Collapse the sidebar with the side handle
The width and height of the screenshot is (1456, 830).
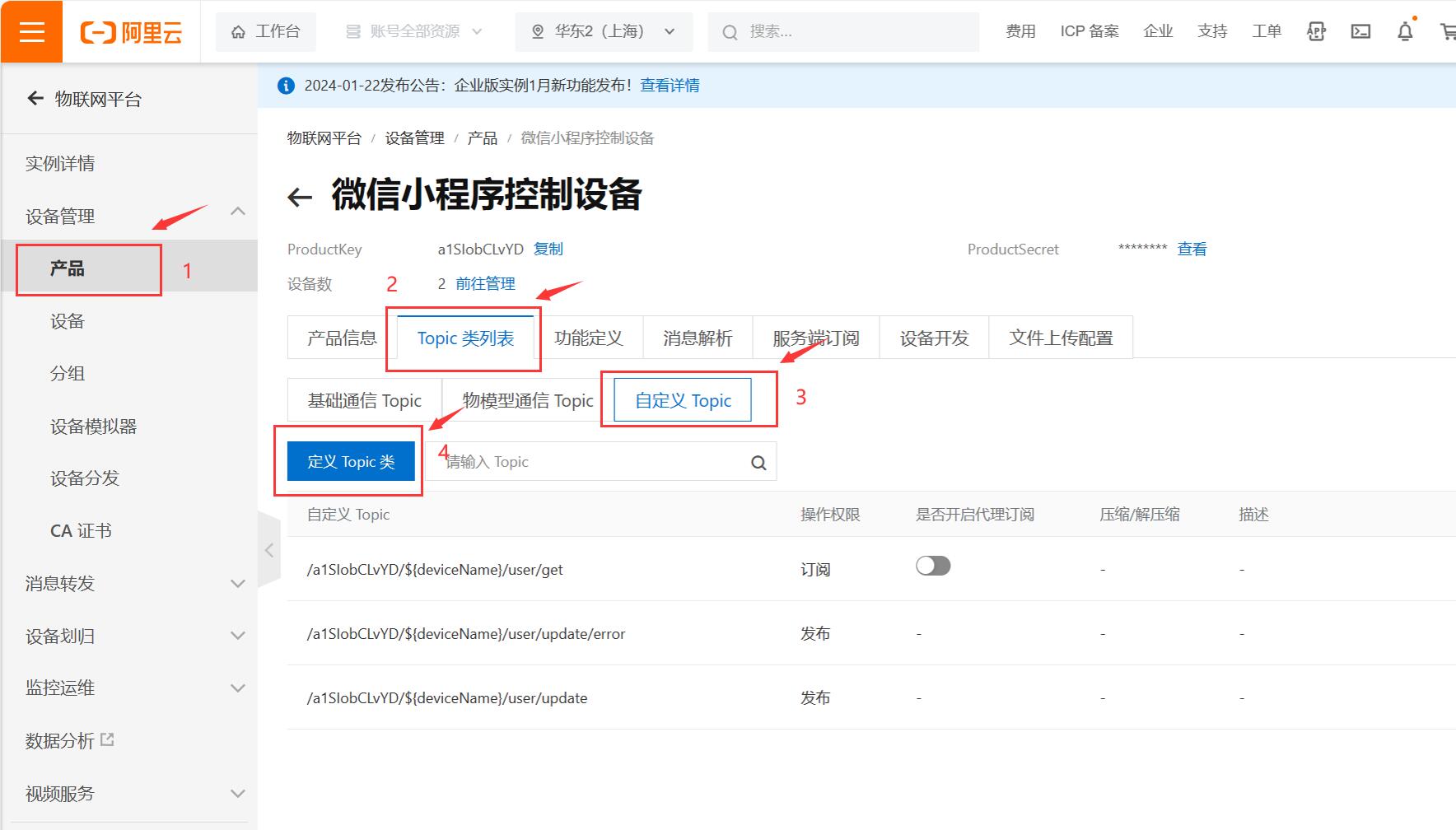[x=268, y=550]
